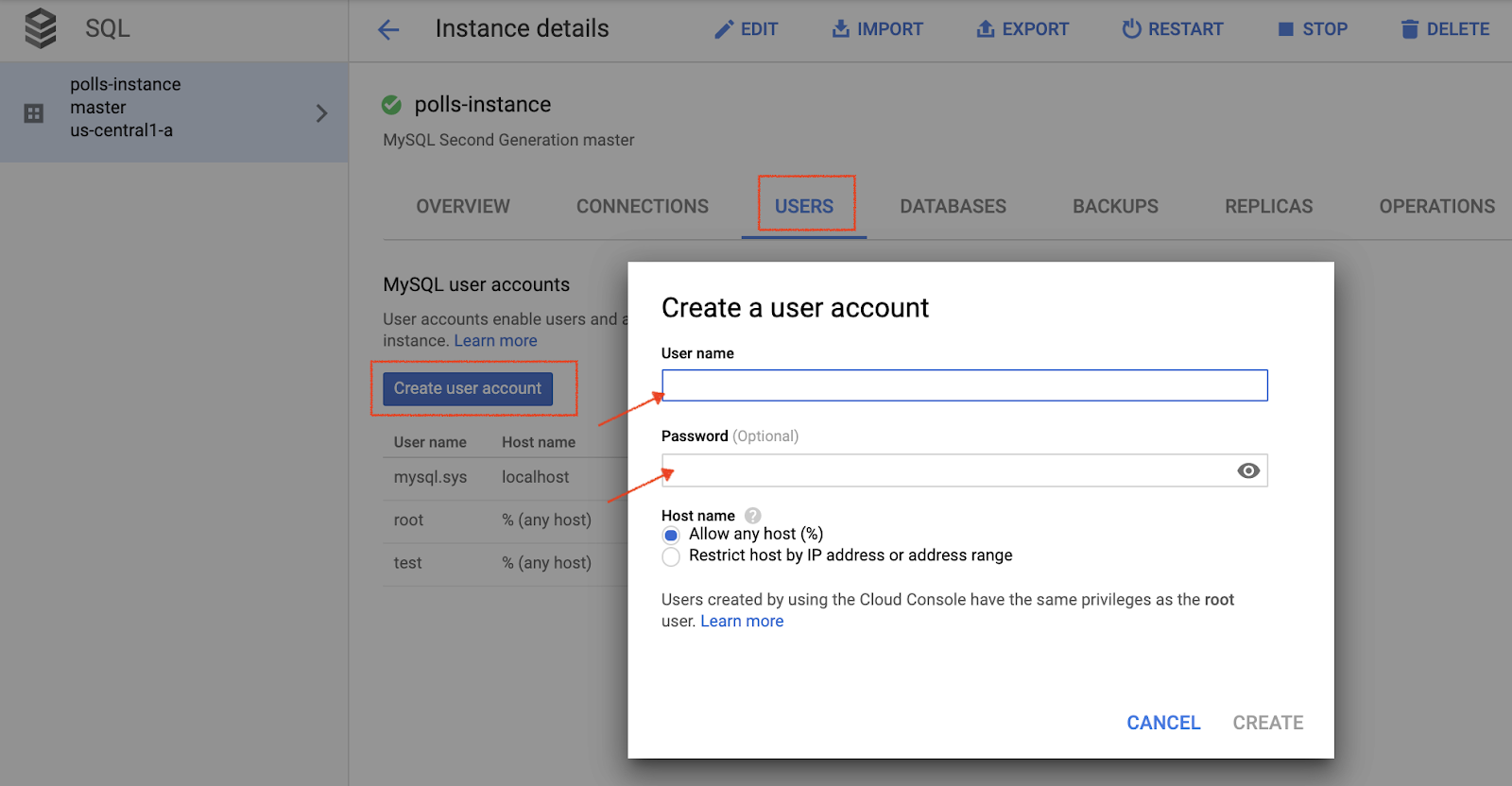Click the DELETE trash can icon
The height and width of the screenshot is (786, 1512).
click(1409, 29)
